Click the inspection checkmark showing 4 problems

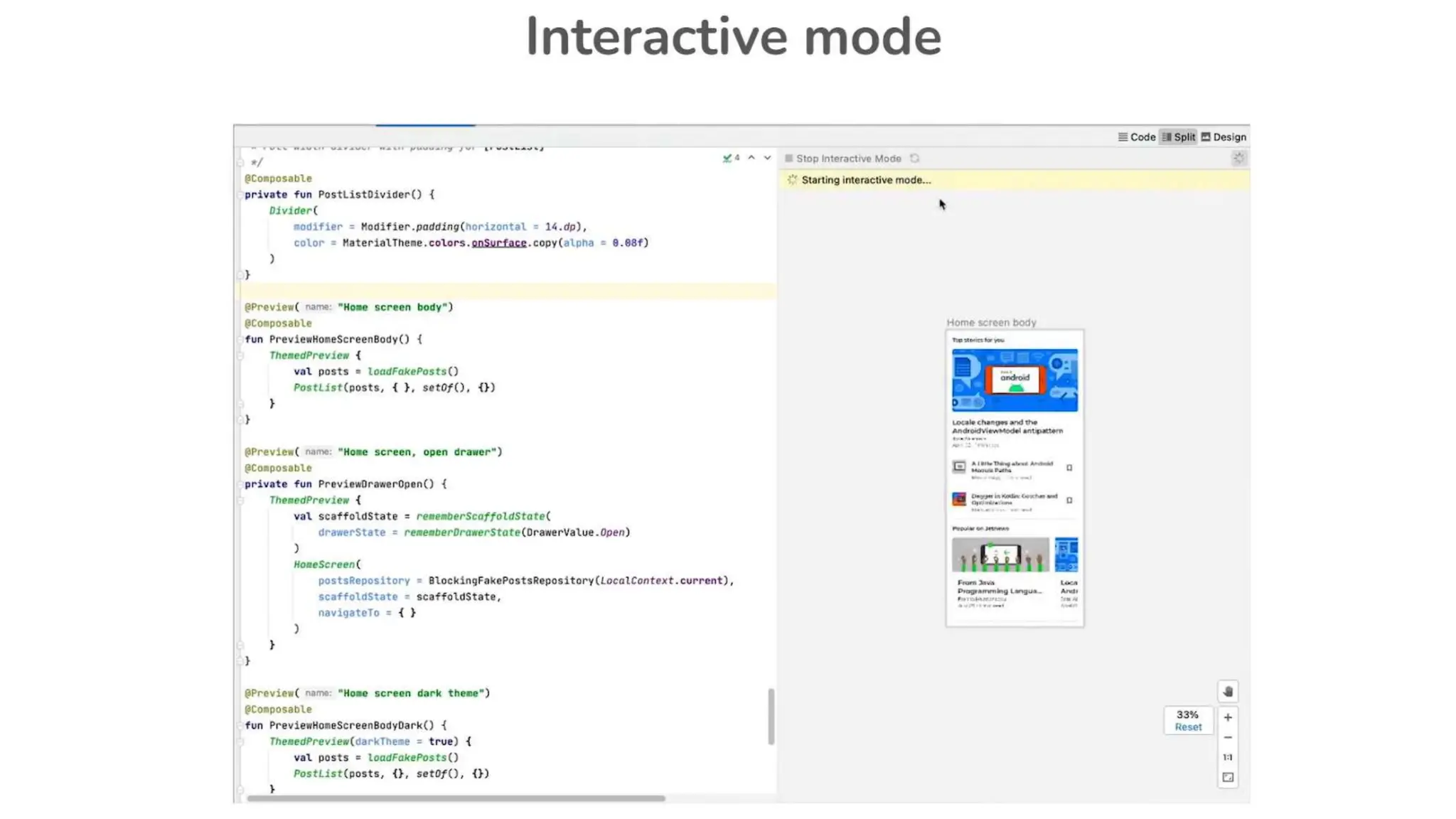(x=730, y=158)
